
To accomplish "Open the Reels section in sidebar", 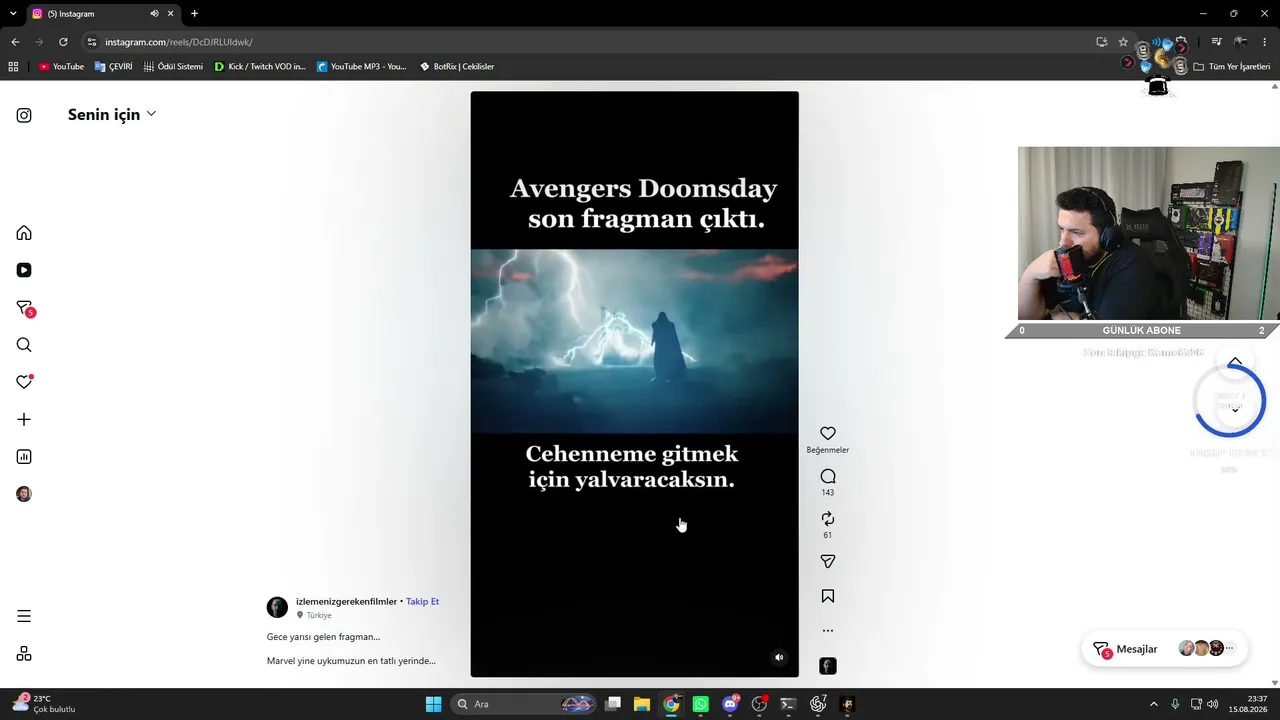I will 24,270.
